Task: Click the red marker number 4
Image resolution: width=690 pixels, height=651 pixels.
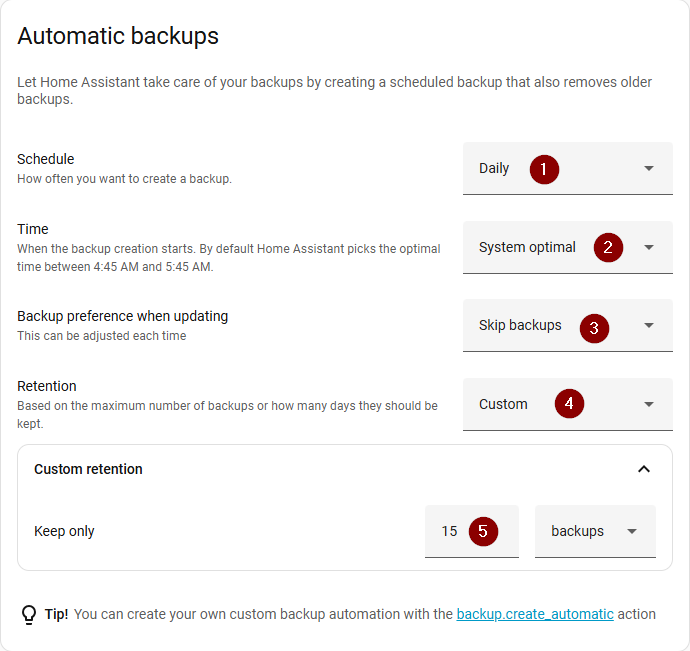Action: click(x=569, y=404)
